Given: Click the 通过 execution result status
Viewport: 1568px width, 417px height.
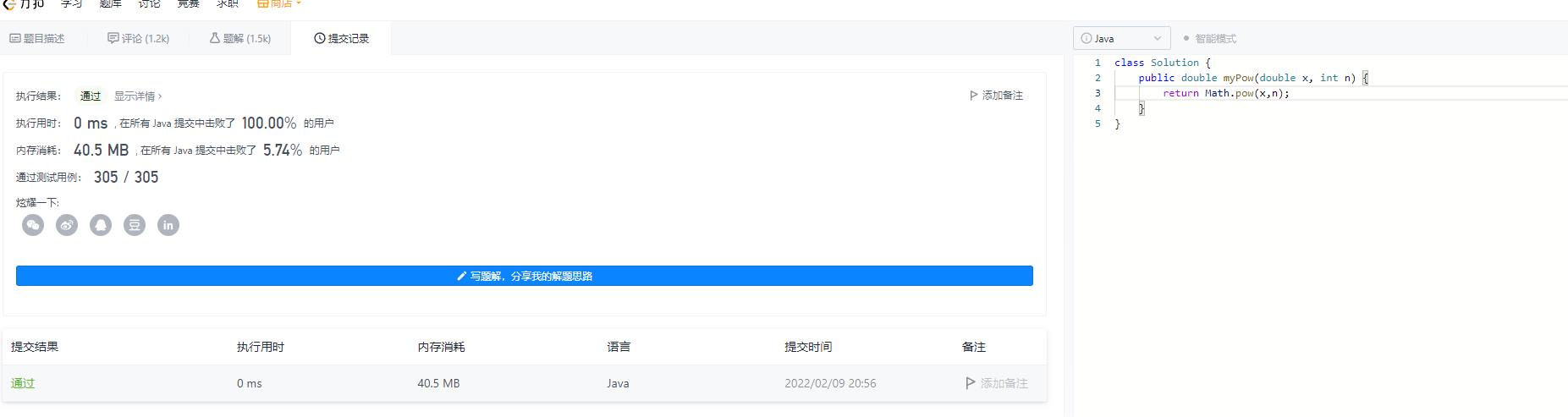Looking at the screenshot, I should tap(91, 96).
